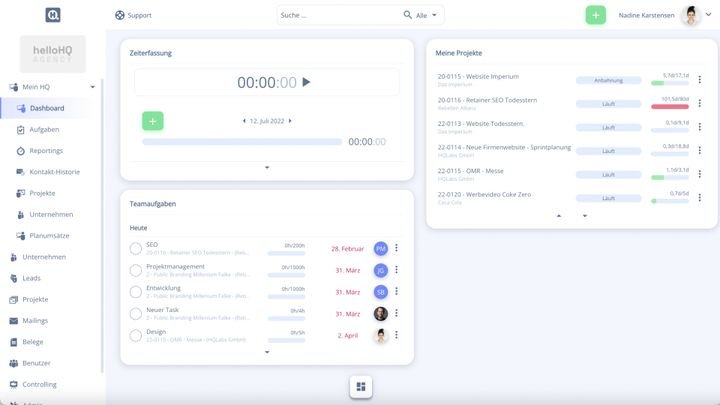The image size is (720, 405).
Task: Open project '22-0113 - Website Todesstern.'
Action: [481, 124]
